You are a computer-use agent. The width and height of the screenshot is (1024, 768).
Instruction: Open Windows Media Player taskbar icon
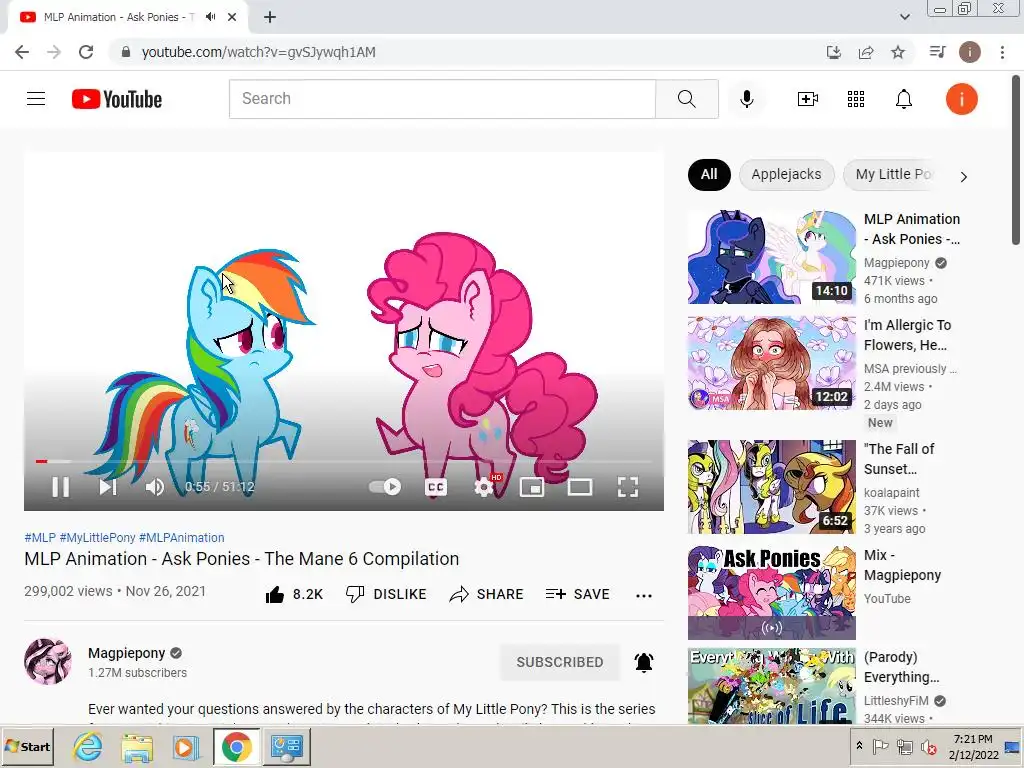coord(185,746)
